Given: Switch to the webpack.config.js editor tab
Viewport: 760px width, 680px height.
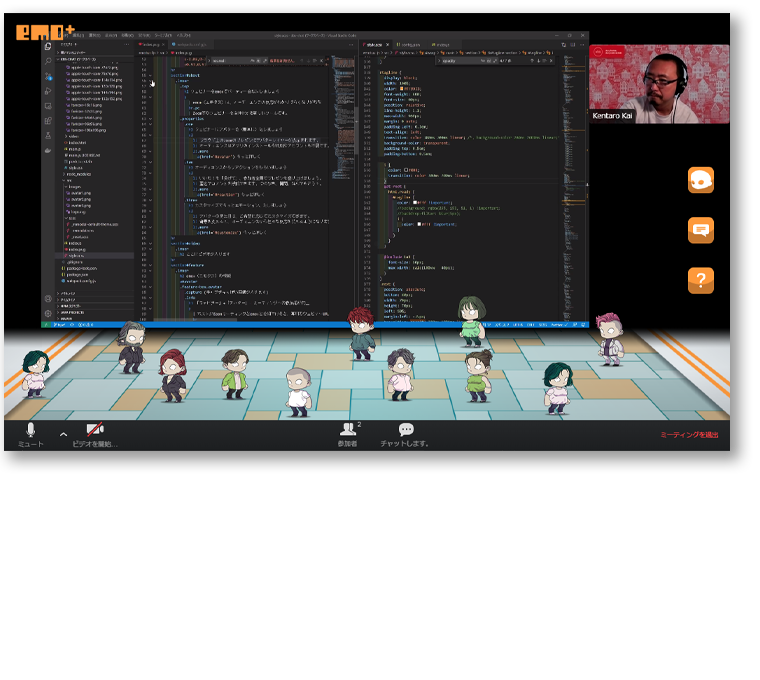Looking at the screenshot, I should point(190,45).
